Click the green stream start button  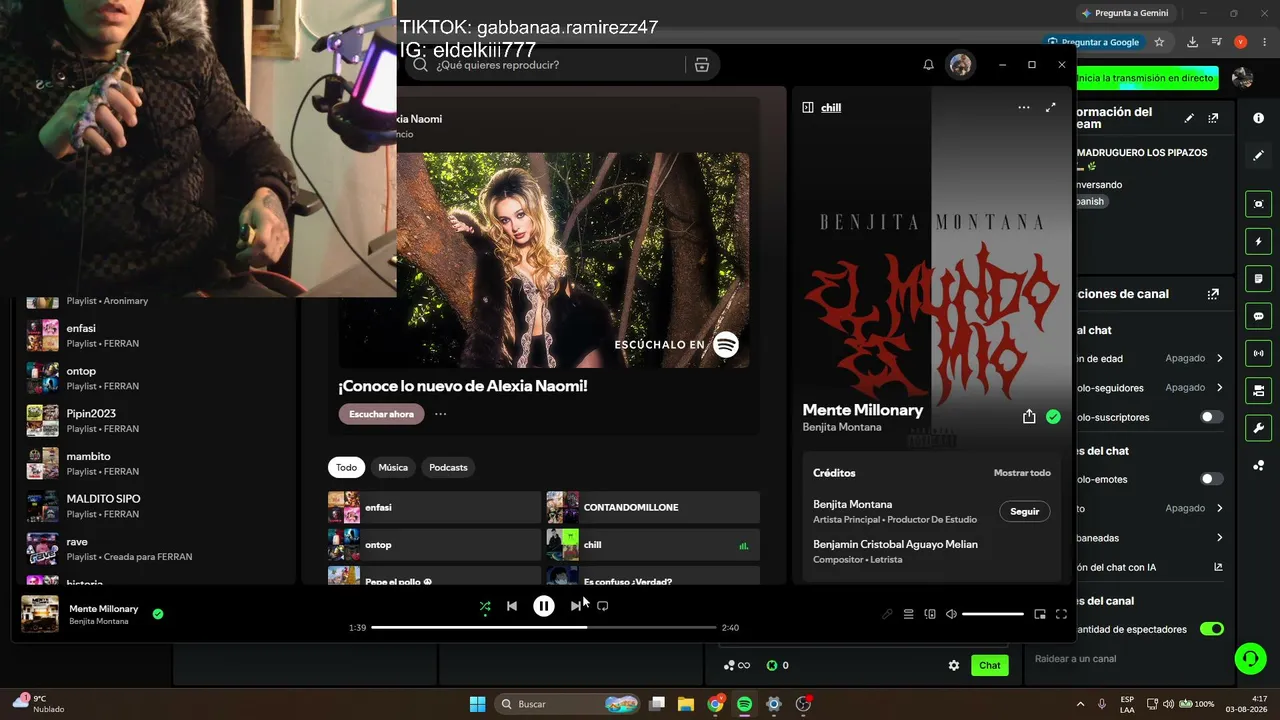(1145, 78)
